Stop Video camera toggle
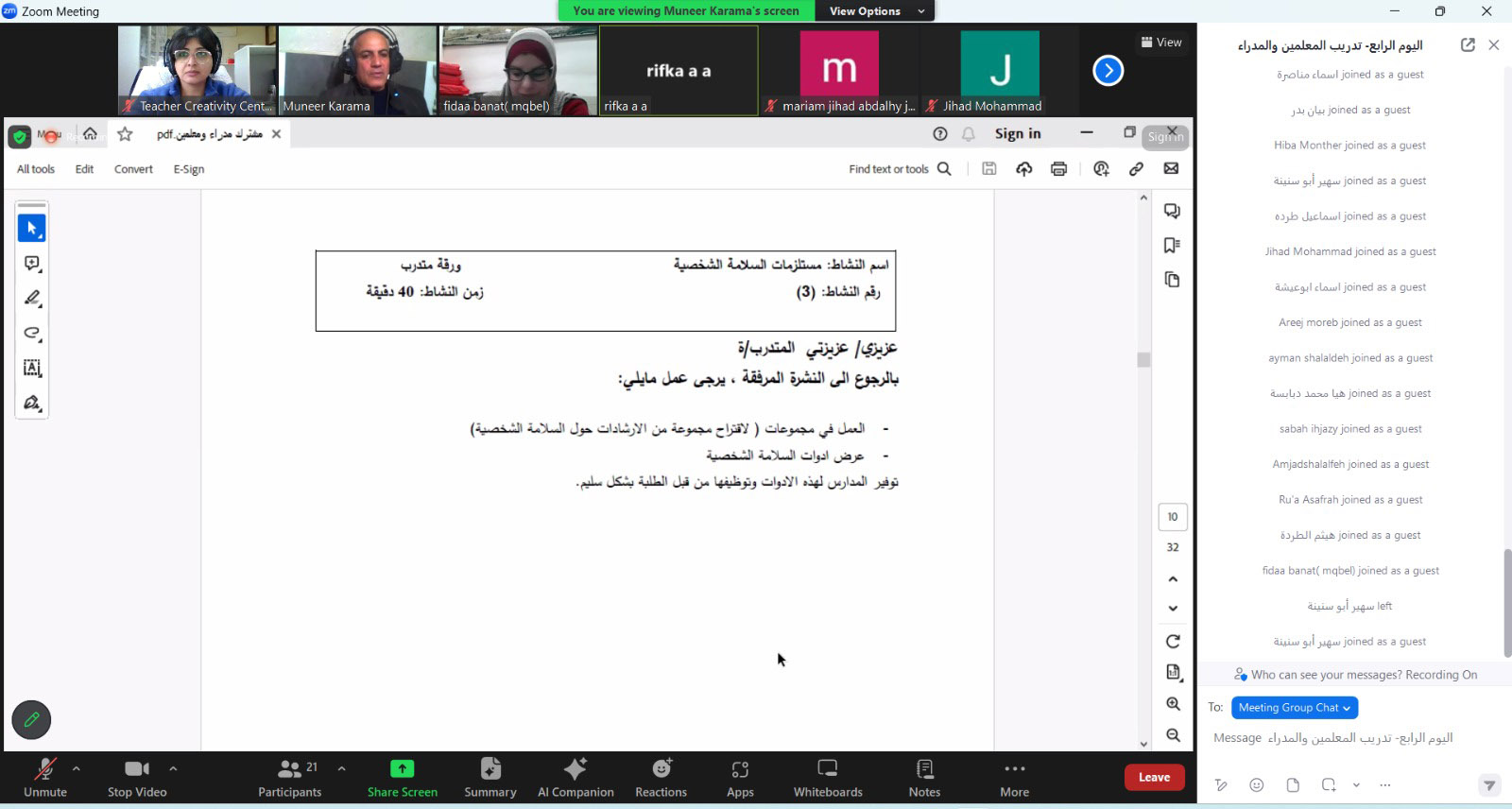Viewport: 1512px width, 809px height. (137, 777)
